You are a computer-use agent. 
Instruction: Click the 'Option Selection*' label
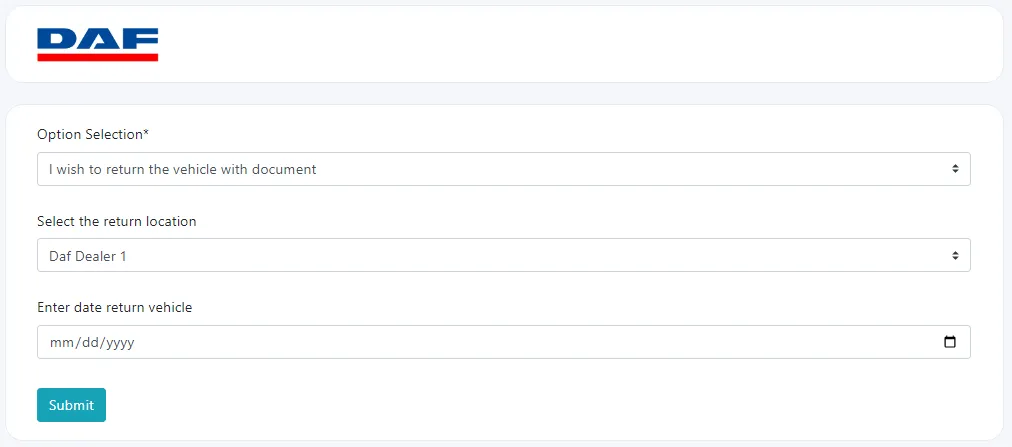[93, 134]
